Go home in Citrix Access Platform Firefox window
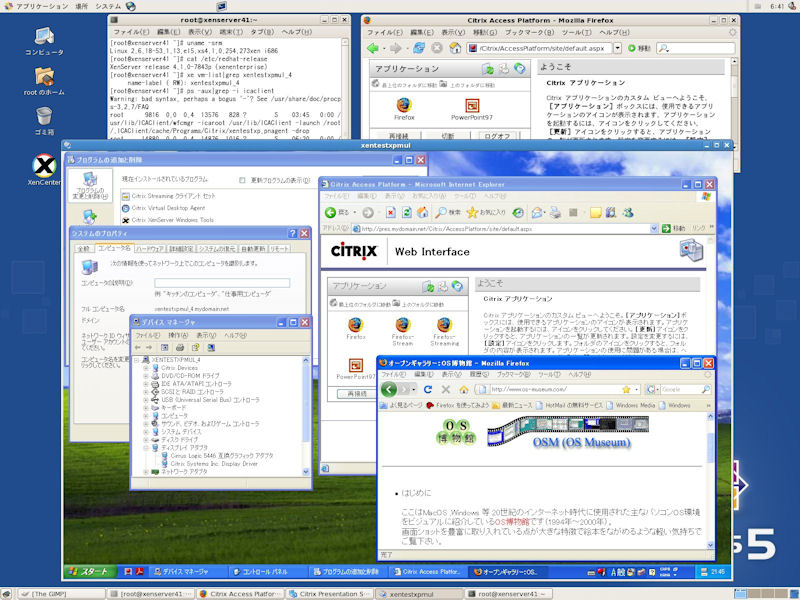The image size is (800, 600). point(455,48)
